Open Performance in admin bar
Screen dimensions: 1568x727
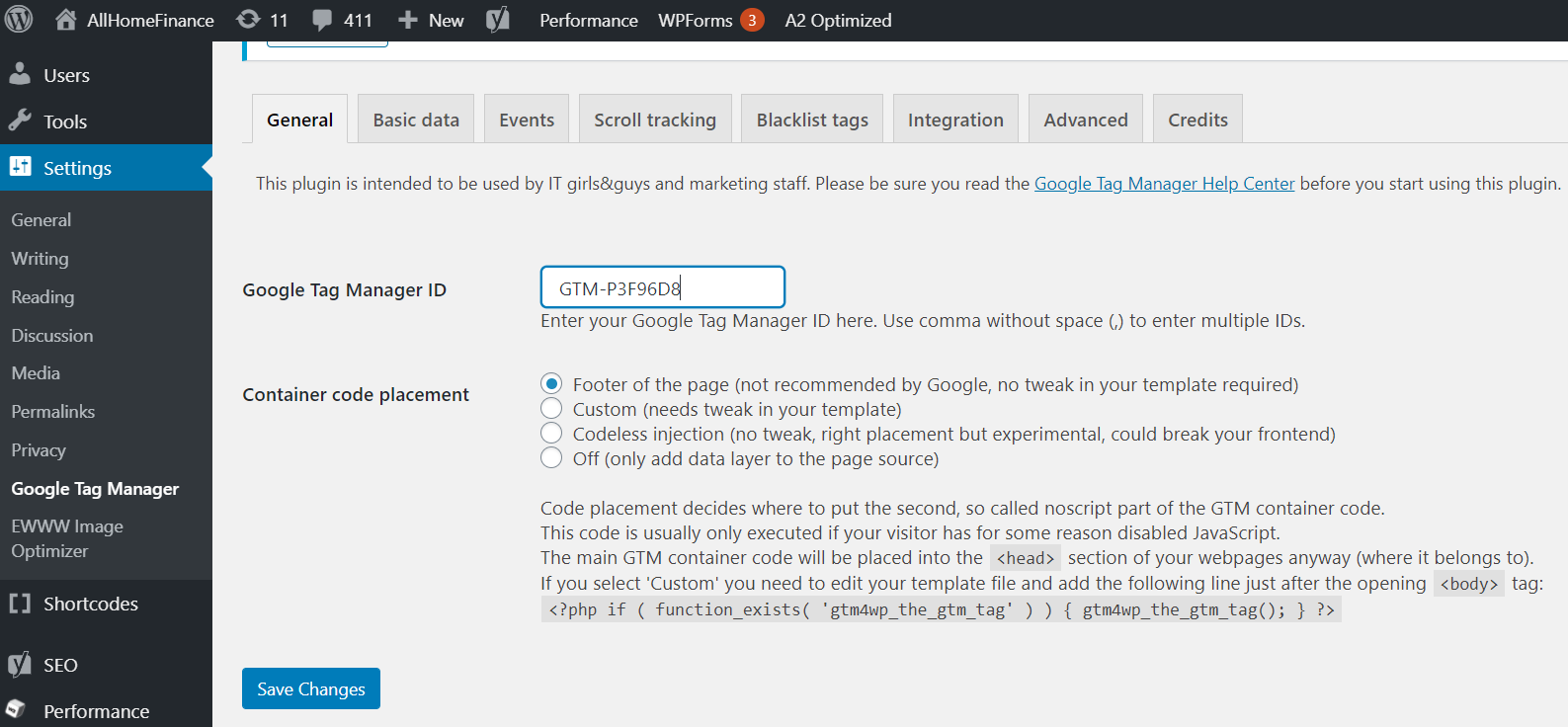click(x=589, y=20)
